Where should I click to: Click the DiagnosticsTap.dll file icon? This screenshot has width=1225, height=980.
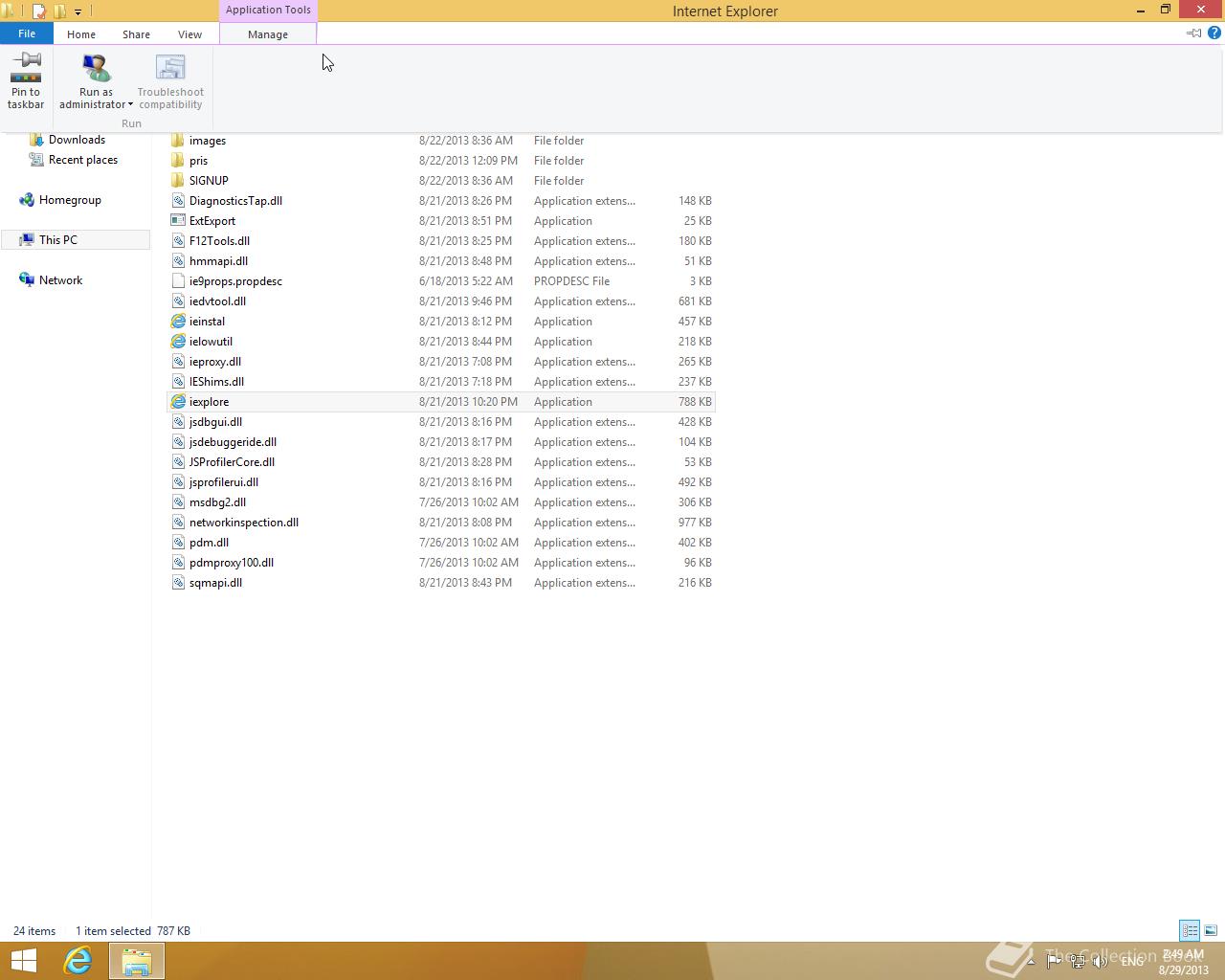pyautogui.click(x=178, y=201)
